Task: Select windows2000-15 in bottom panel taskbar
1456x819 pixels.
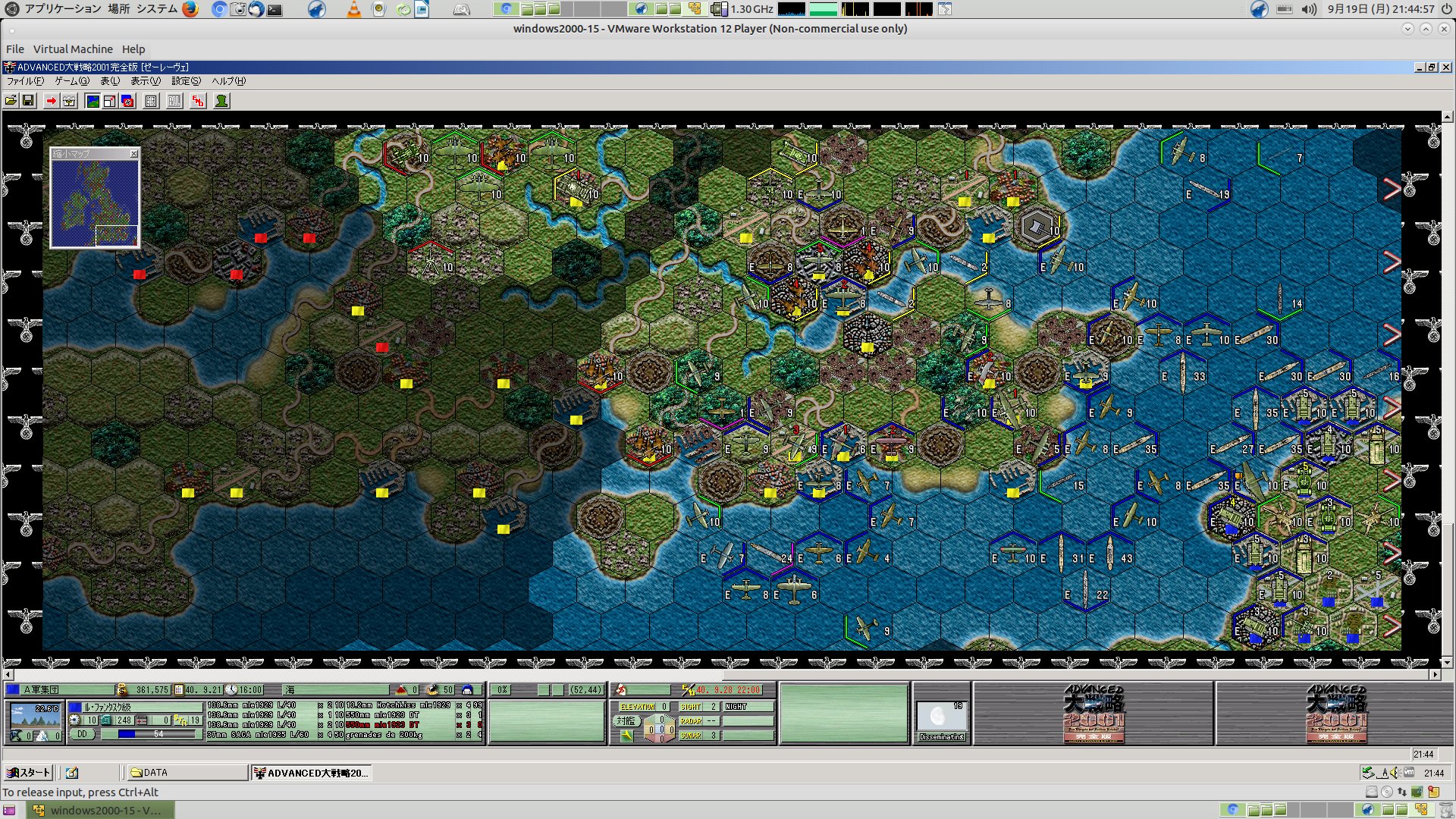Action: 101,810
